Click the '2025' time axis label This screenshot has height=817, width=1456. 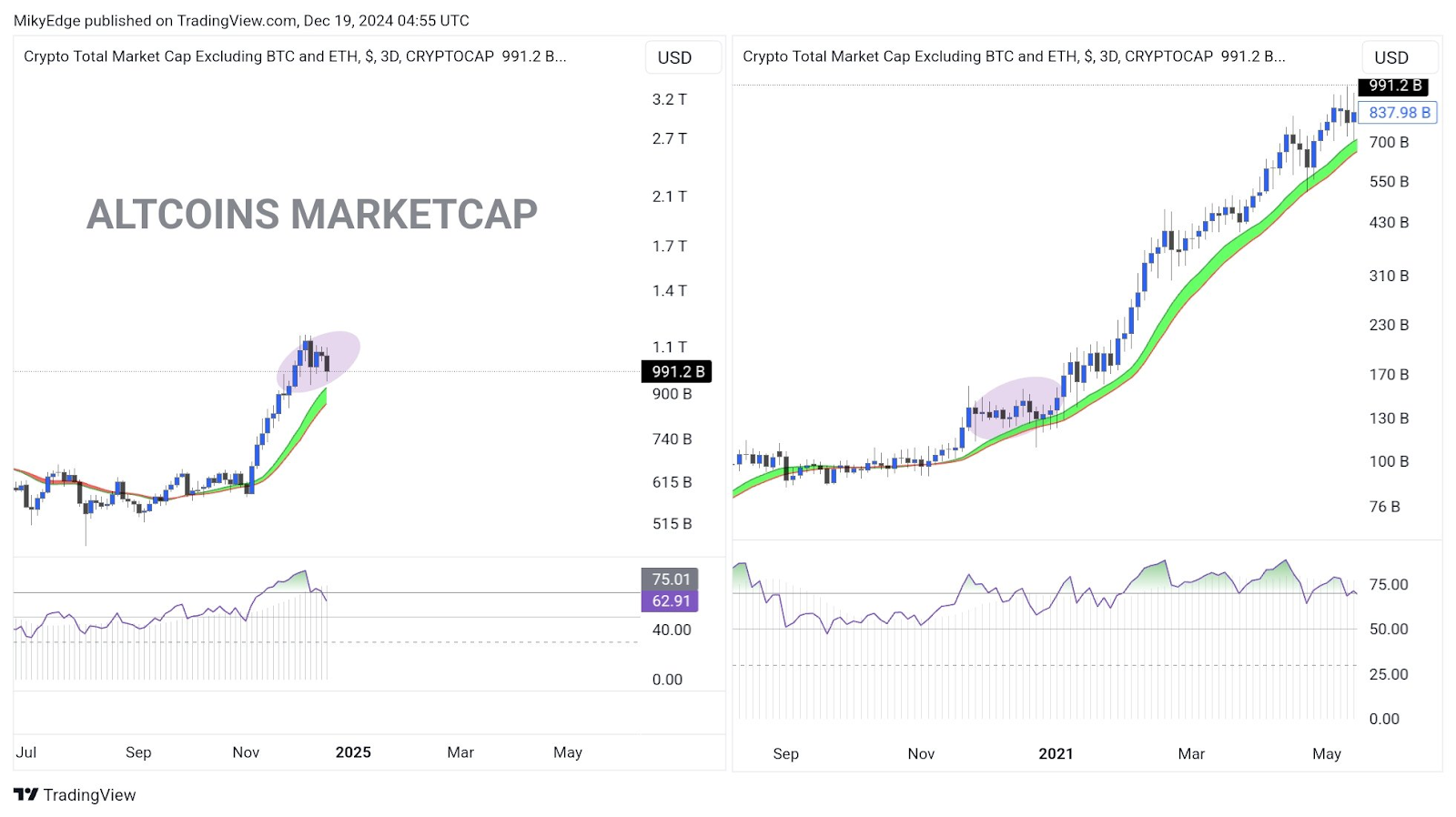(353, 752)
